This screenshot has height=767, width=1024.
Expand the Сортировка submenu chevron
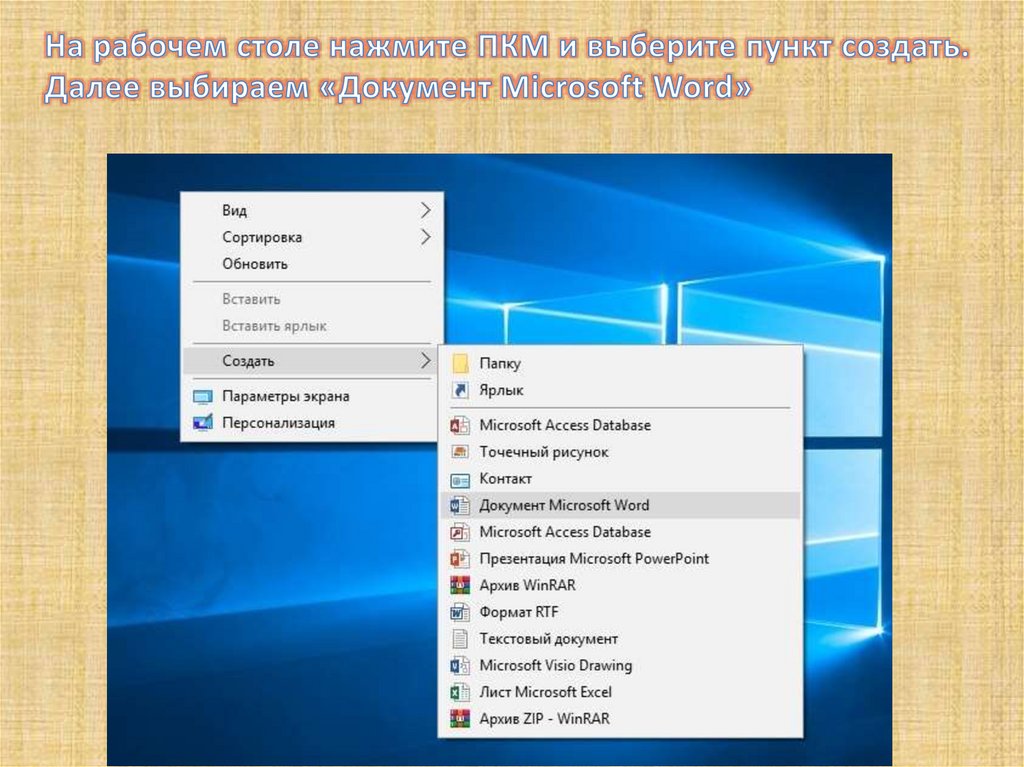coord(426,237)
